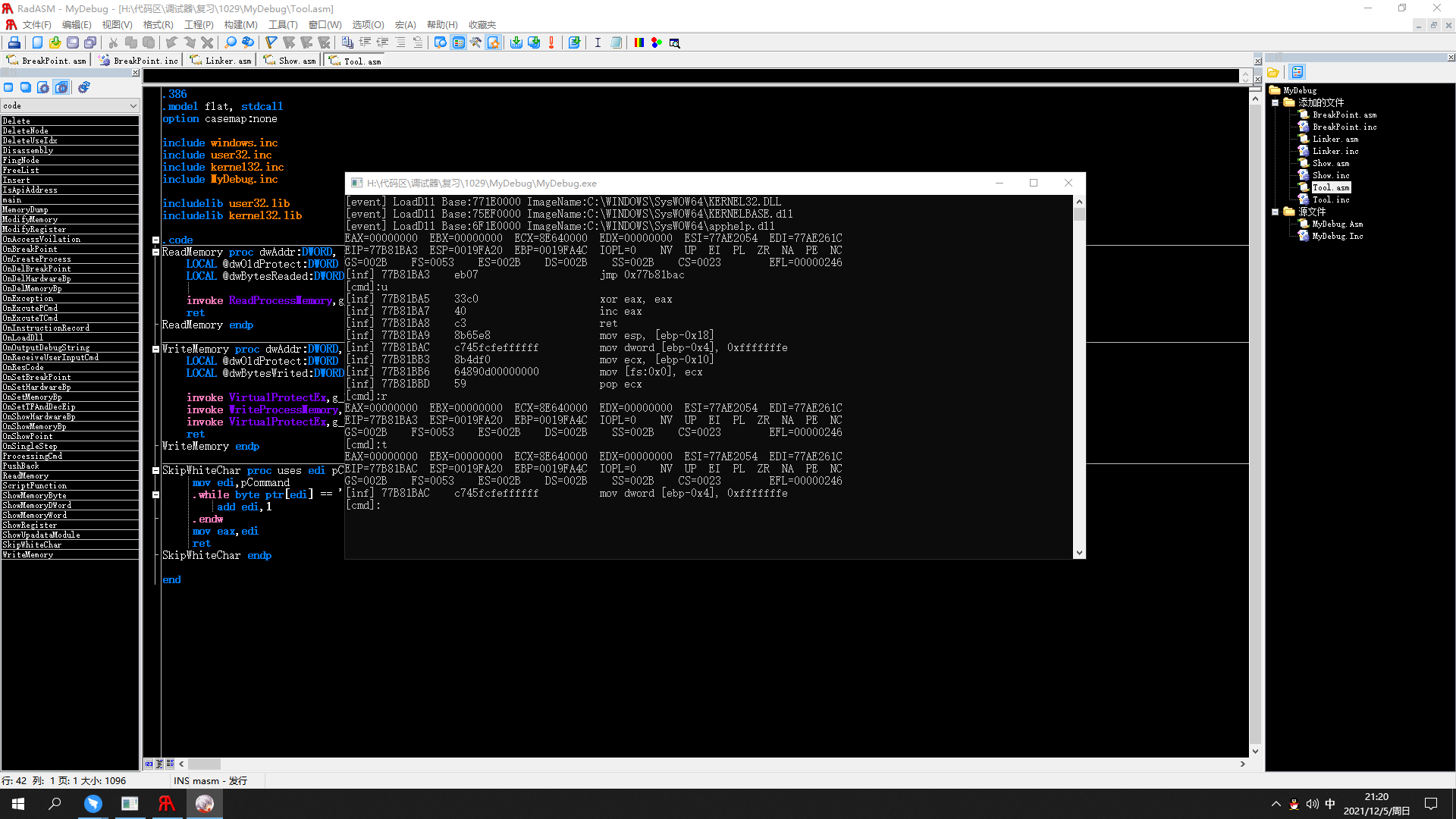Viewport: 1456px width, 819px height.
Task: Open the 'code' combo box dropdown
Action: pyautogui.click(x=133, y=106)
